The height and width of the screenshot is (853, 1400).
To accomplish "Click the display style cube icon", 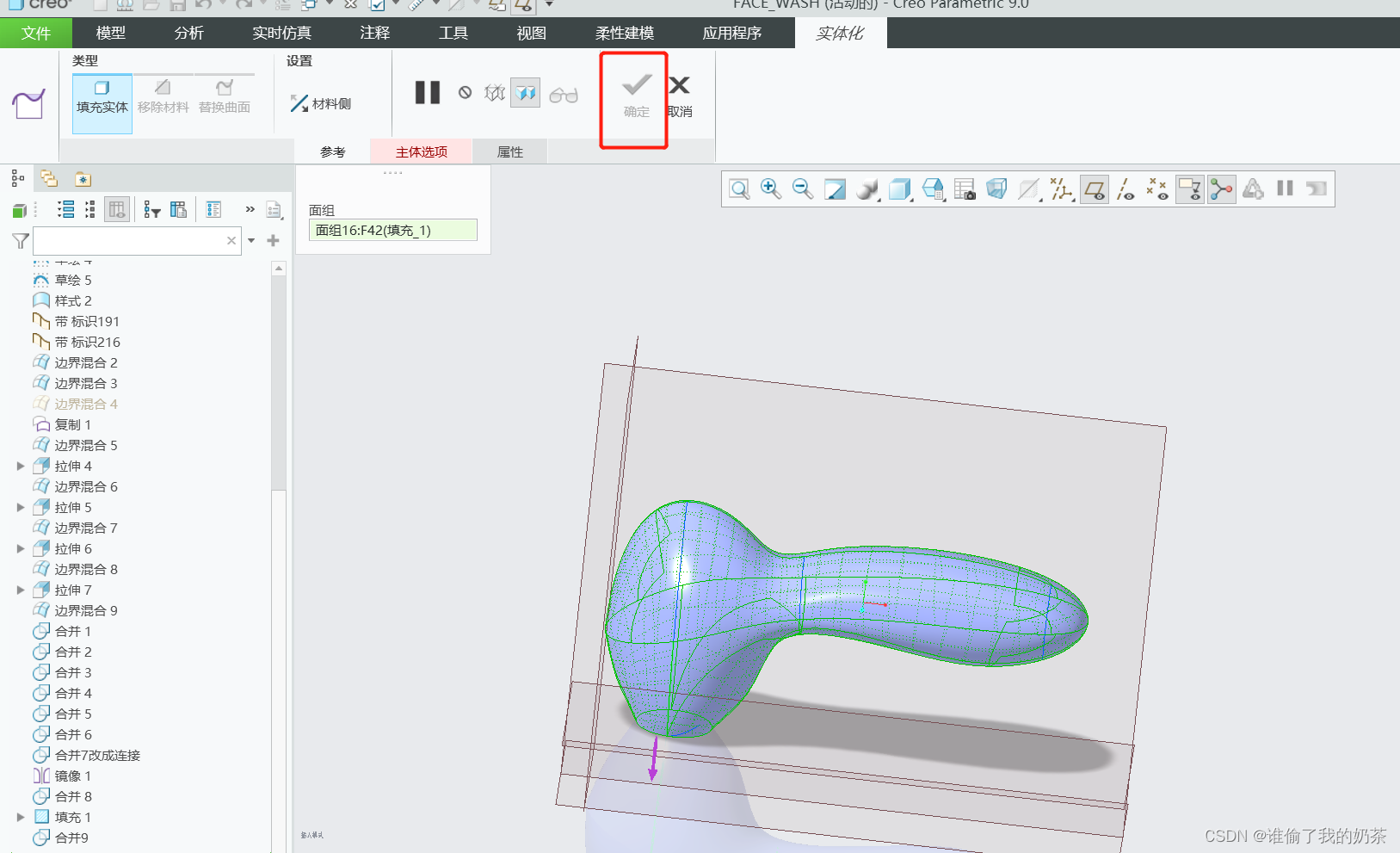I will click(901, 189).
